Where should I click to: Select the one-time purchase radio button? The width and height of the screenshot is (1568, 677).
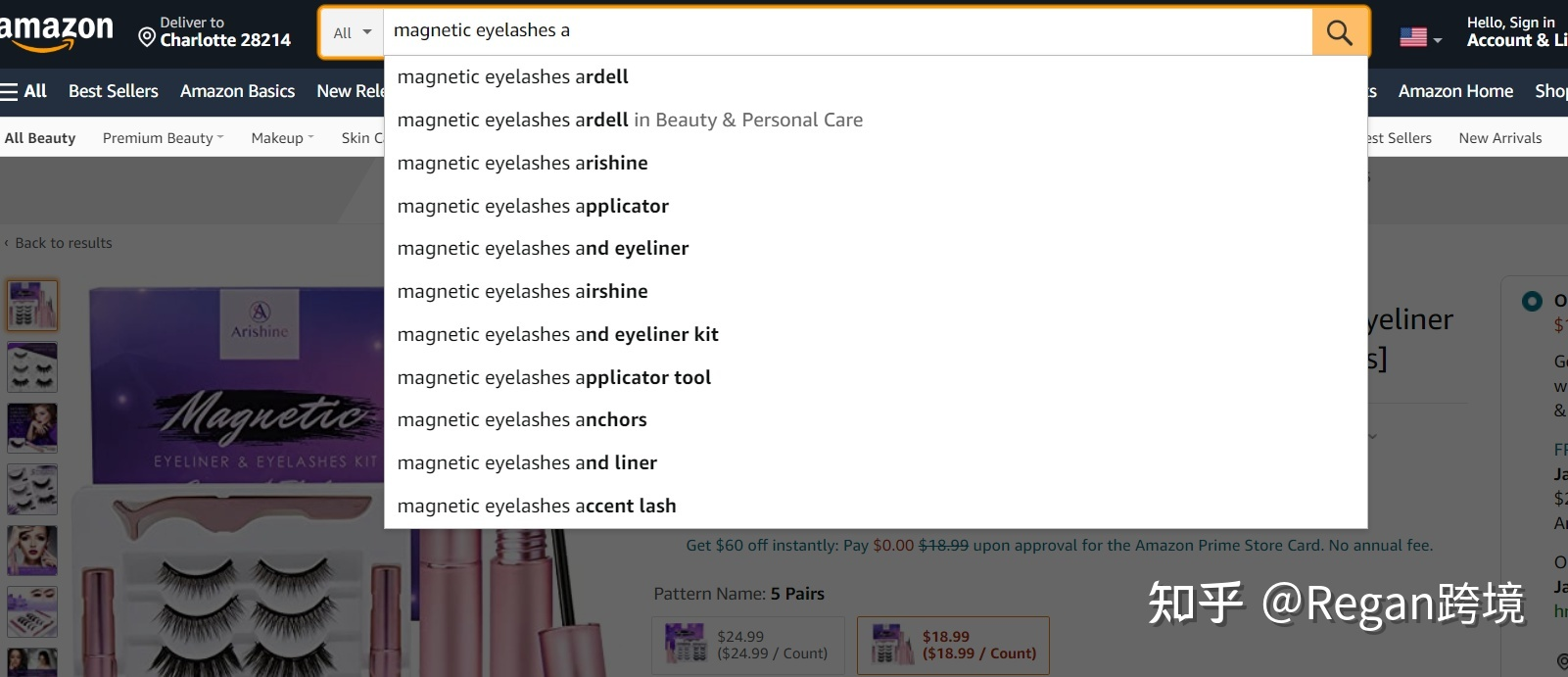tap(1532, 302)
